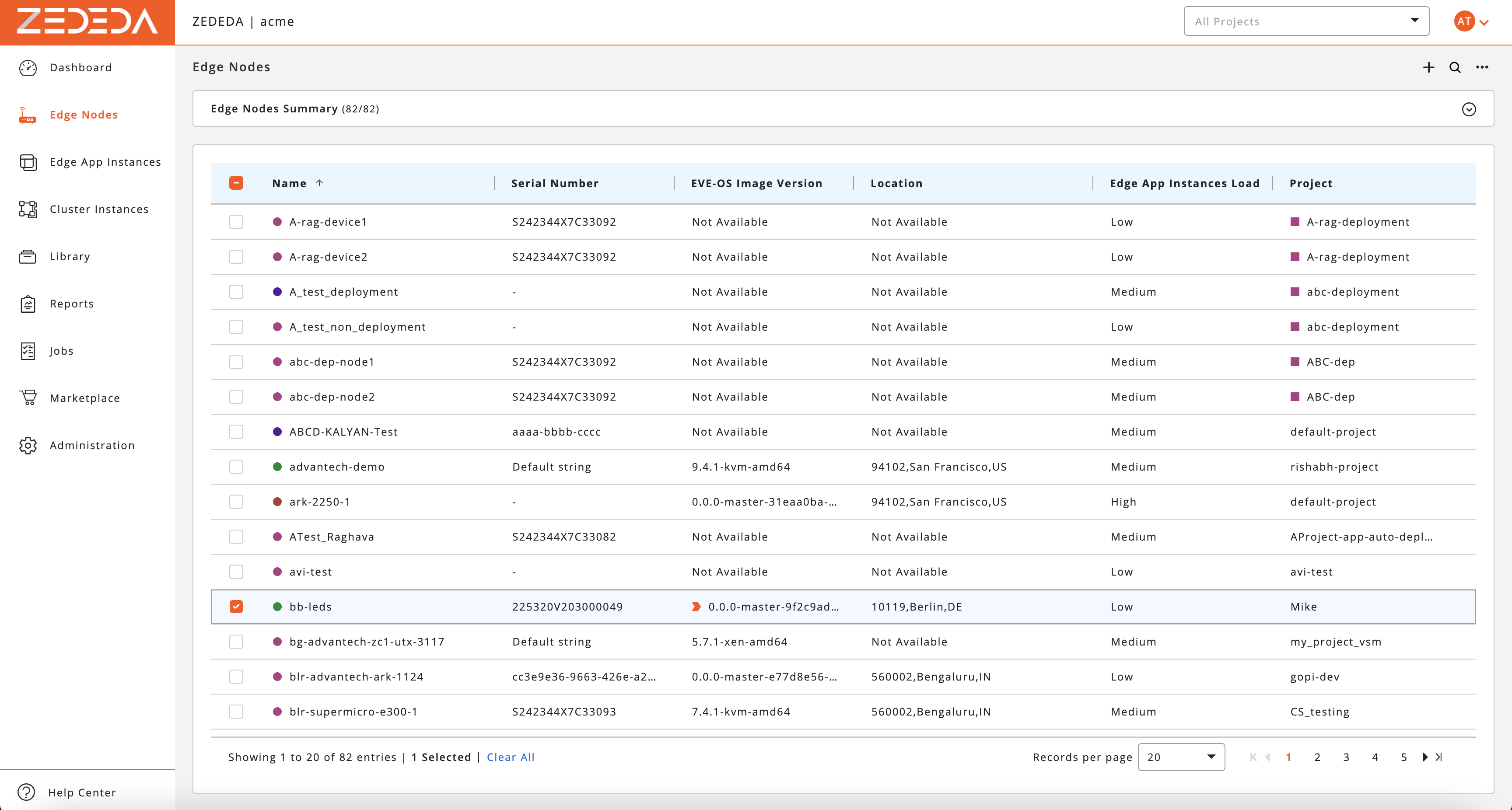
Task: Select the advantech-demo row checkbox
Action: 237,467
